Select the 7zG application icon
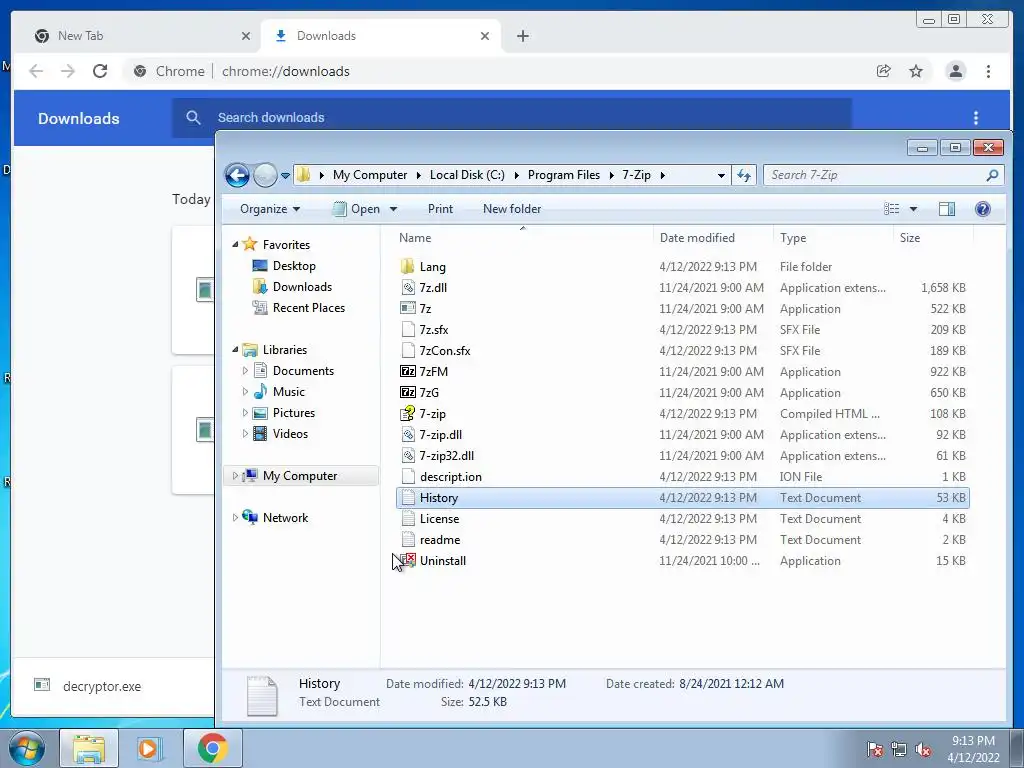Image resolution: width=1024 pixels, height=768 pixels. (408, 392)
